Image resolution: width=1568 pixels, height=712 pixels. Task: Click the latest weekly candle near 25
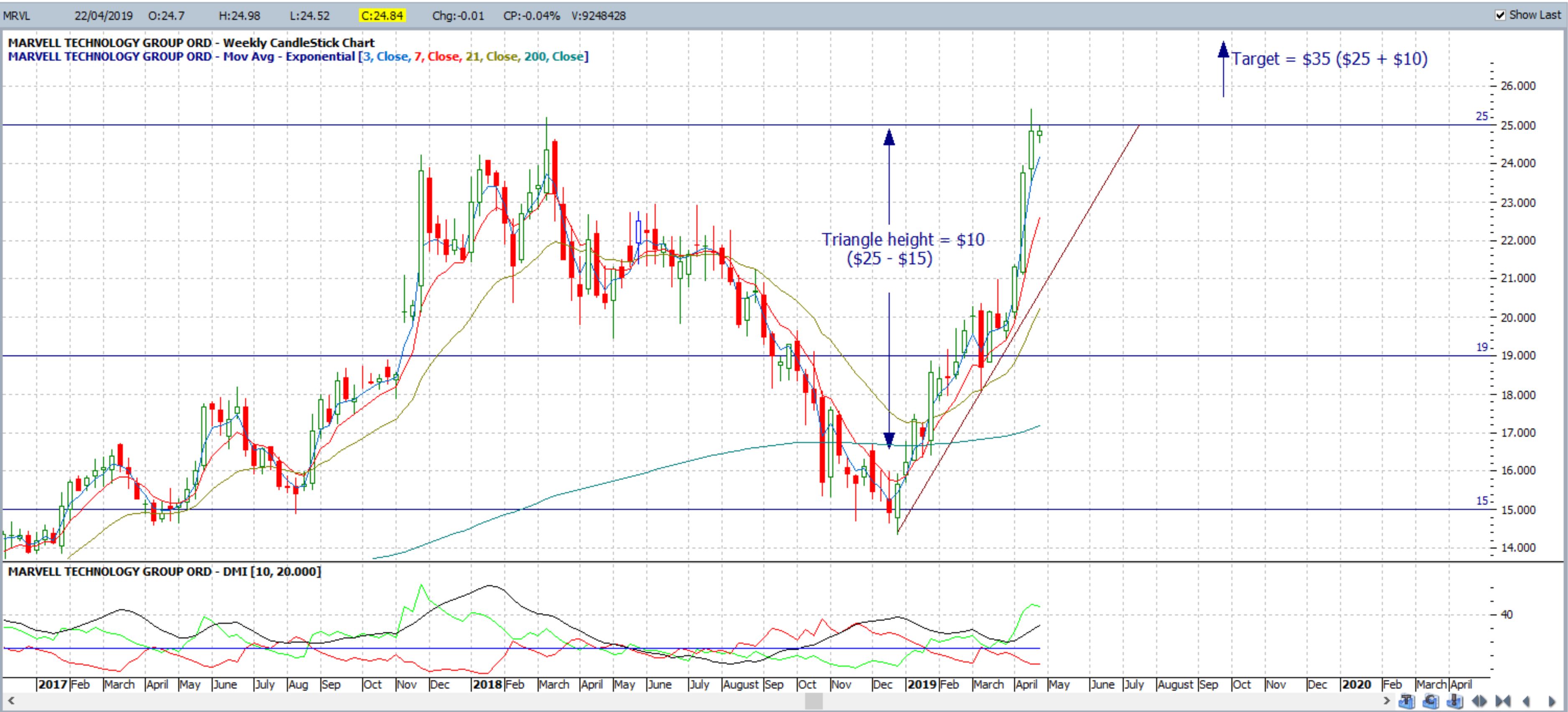(x=1040, y=133)
